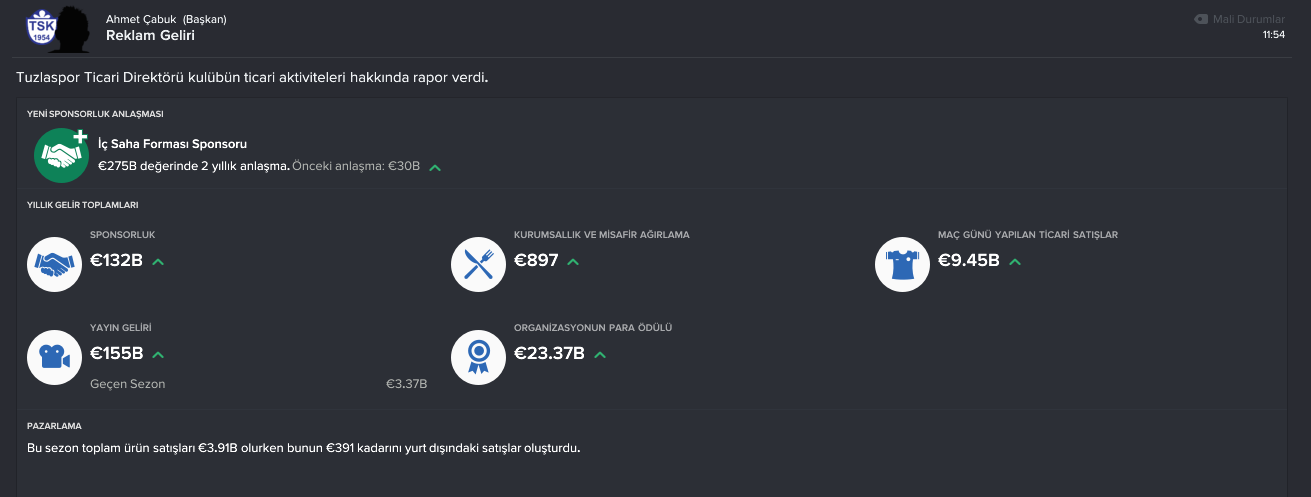
Task: Click the green arrow next to €897
Action: coord(573,262)
